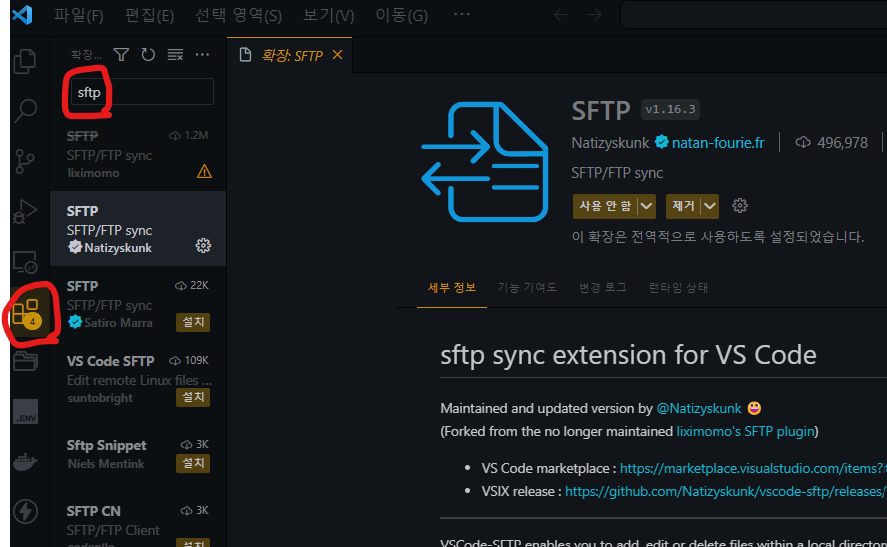Image resolution: width=887 pixels, height=547 pixels.
Task: Open manage gear for Natizyskunk SFTP in list
Action: [203, 245]
